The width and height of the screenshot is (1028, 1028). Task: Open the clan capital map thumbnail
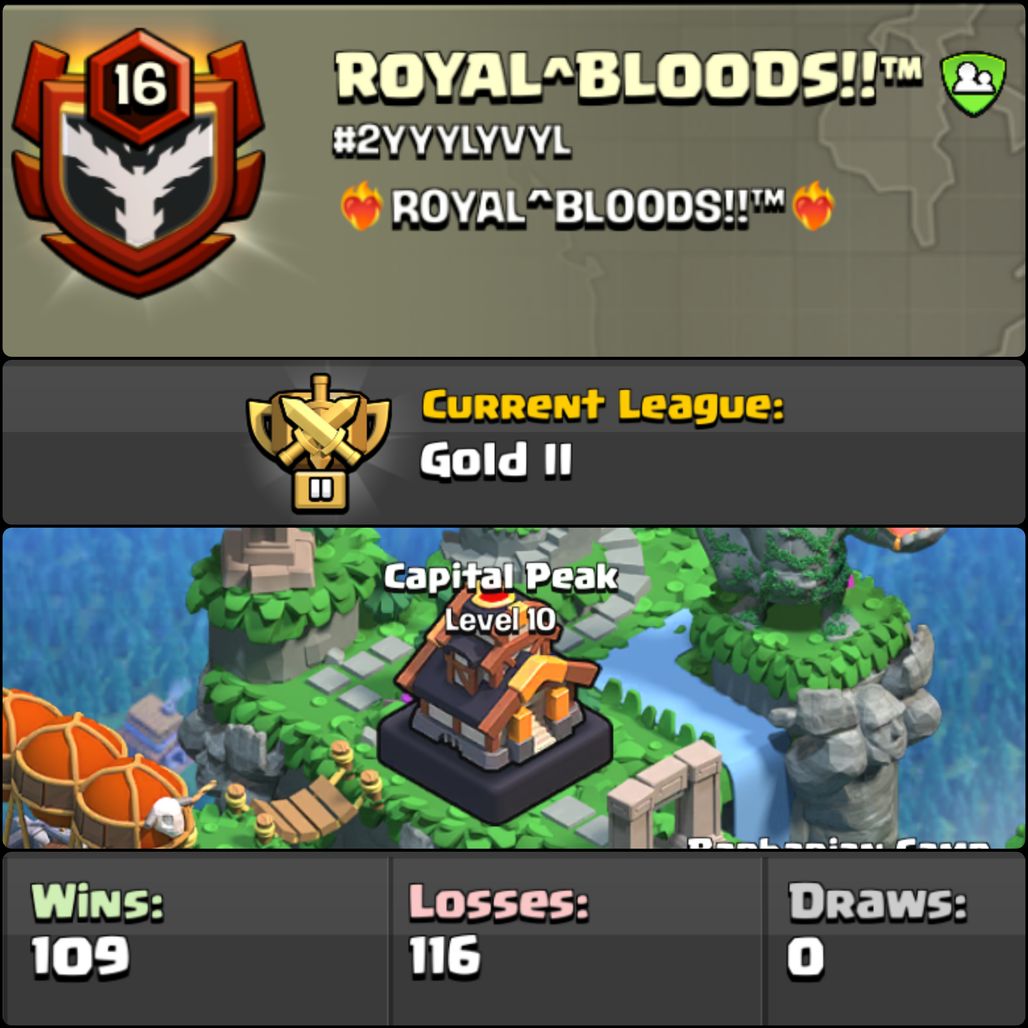pyautogui.click(x=514, y=688)
